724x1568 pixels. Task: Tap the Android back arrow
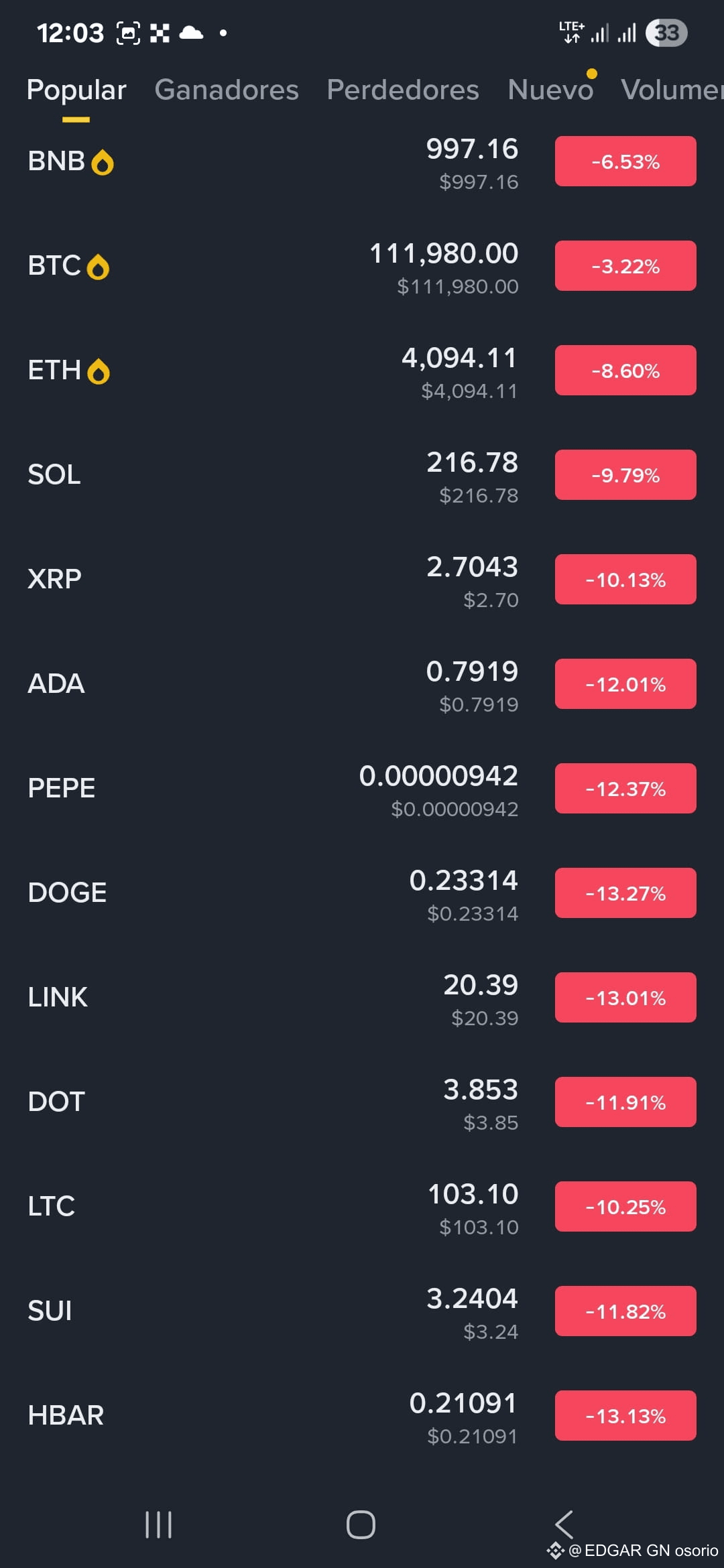[564, 1524]
